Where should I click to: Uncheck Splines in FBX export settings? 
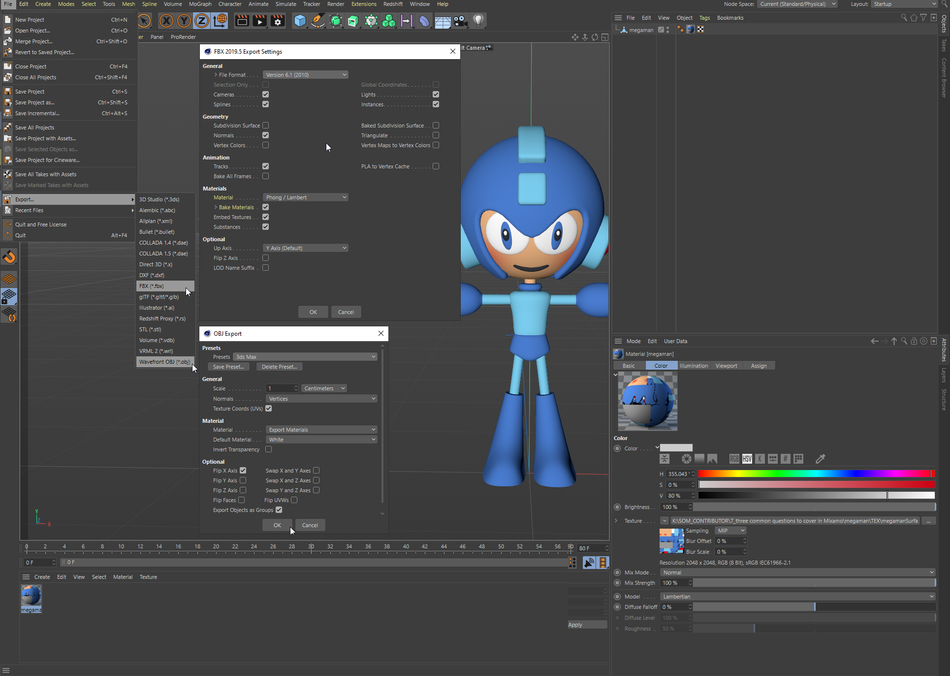(265, 104)
